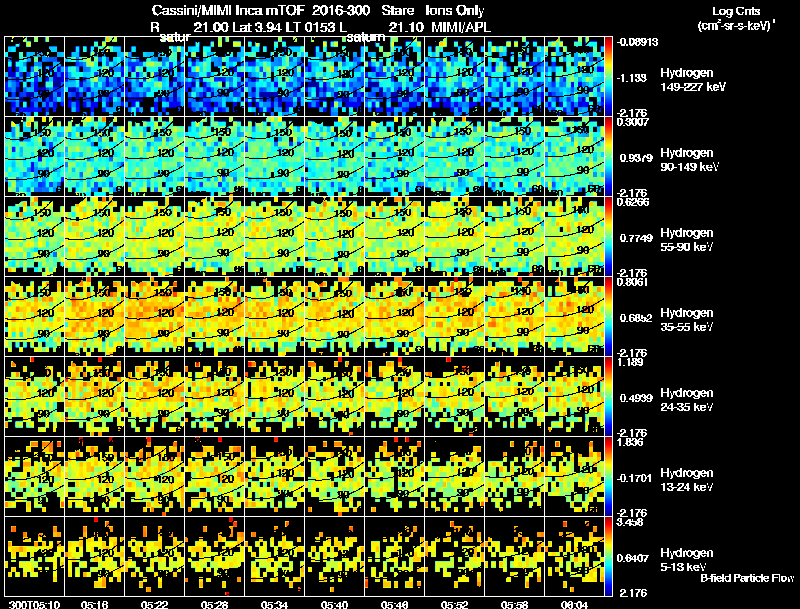The height and width of the screenshot is (609, 800).
Task: Open the 24-35 keV image at 05:46
Action: [394, 396]
